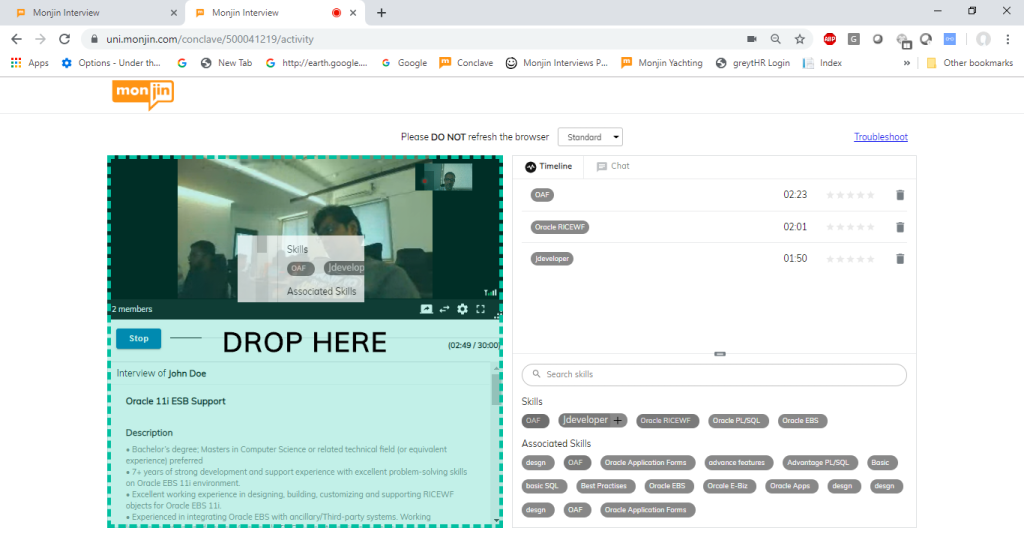This screenshot has width=1024, height=546.
Task: Open video settings gear
Action: coord(462,309)
